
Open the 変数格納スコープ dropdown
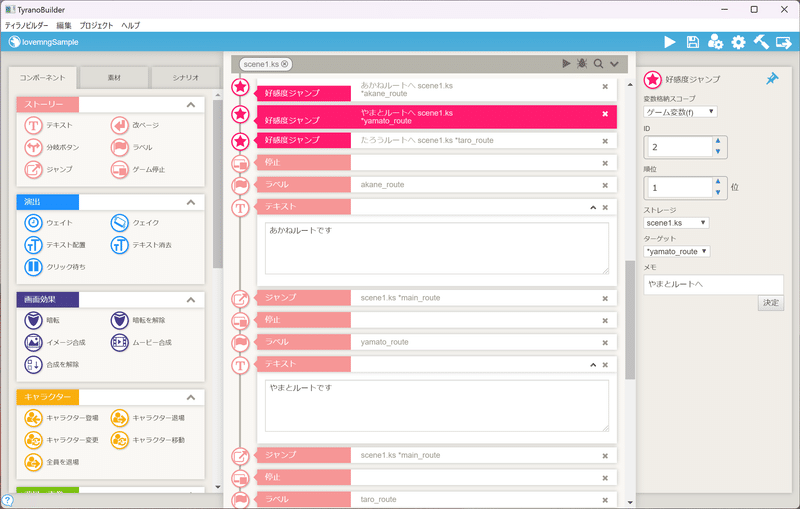point(680,112)
